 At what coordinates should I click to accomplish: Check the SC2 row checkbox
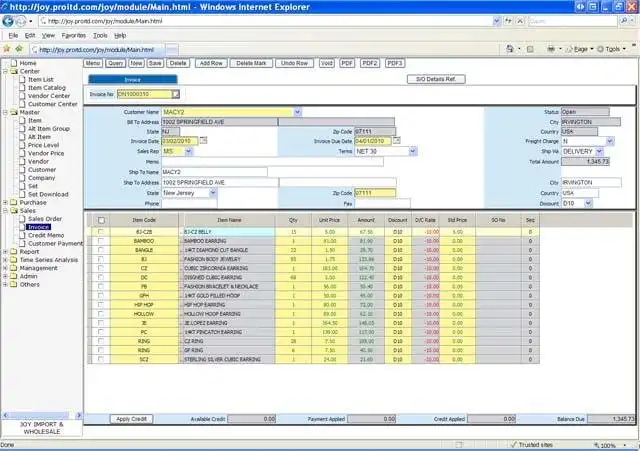pyautogui.click(x=100, y=359)
